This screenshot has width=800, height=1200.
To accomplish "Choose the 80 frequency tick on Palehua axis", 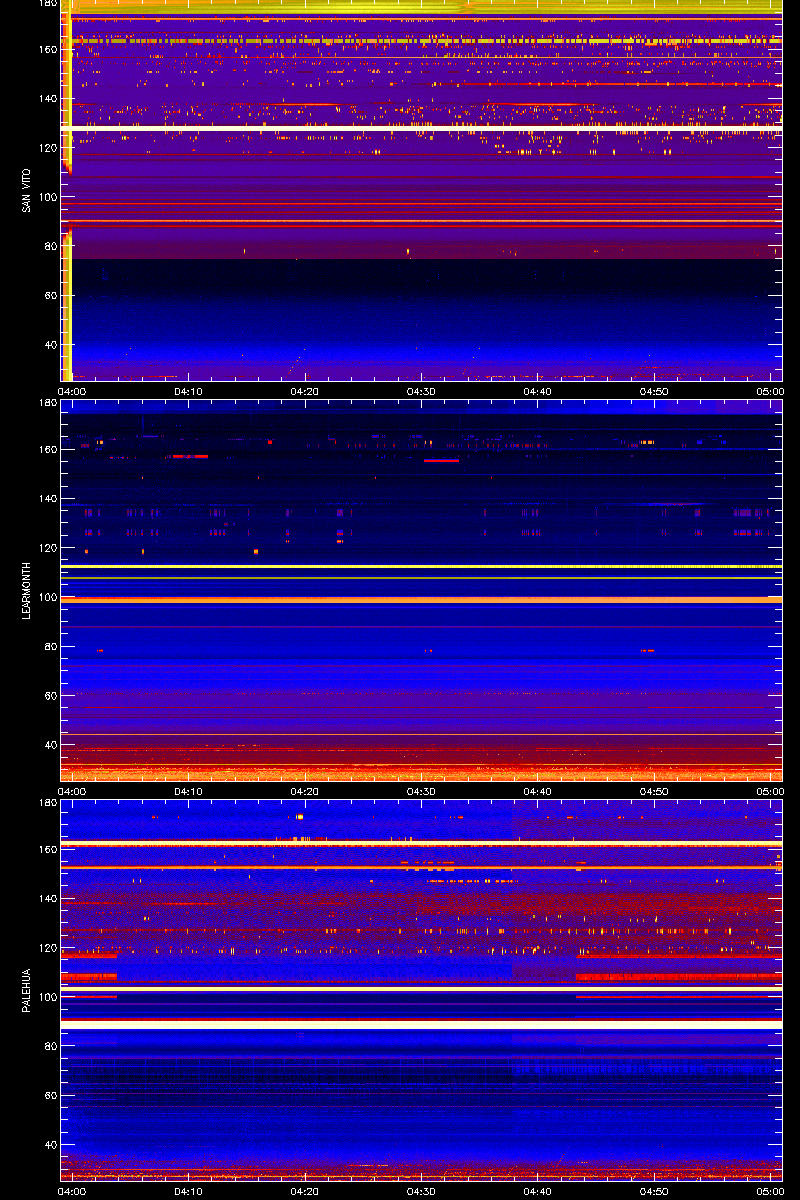I will pyautogui.click(x=51, y=1046).
